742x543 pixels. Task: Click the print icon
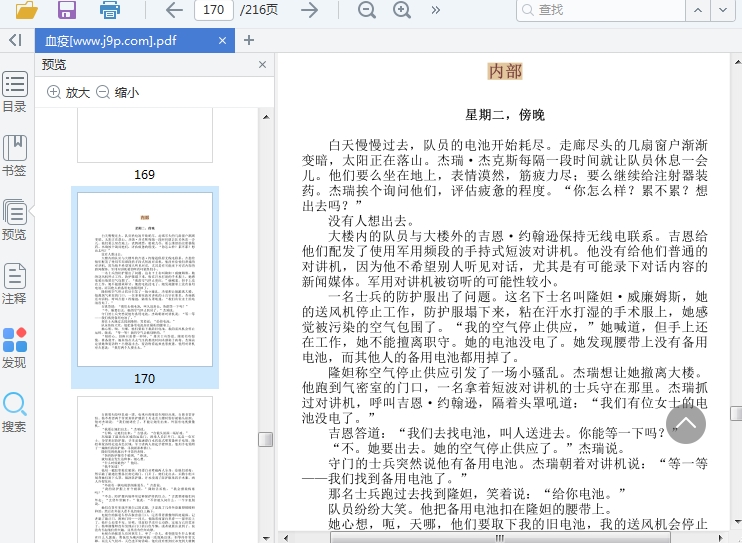[x=109, y=10]
